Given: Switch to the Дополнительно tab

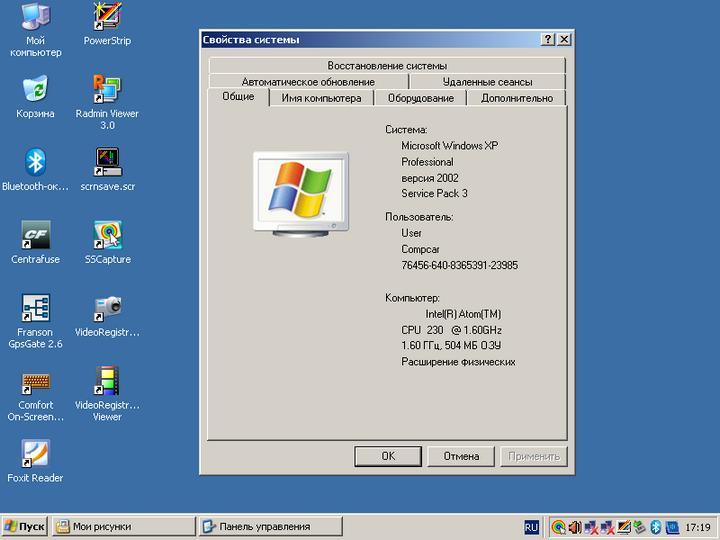Looking at the screenshot, I should pos(516,98).
